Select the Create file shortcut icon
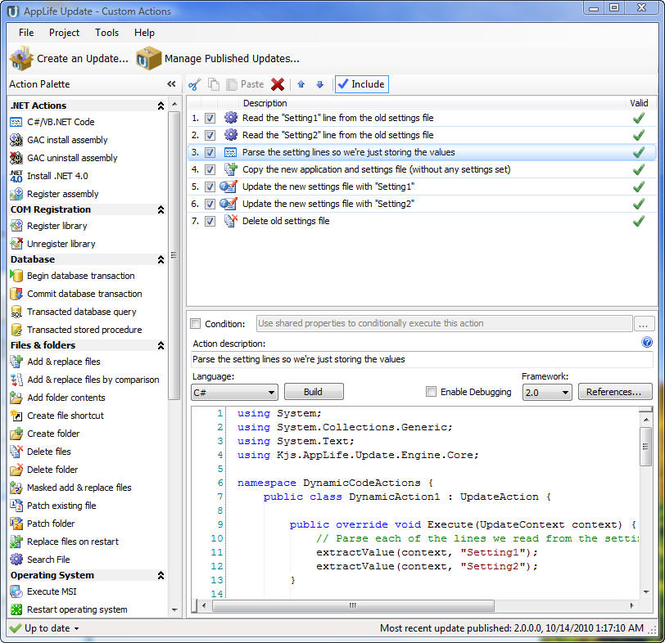This screenshot has height=643, width=665. click(x=16, y=416)
